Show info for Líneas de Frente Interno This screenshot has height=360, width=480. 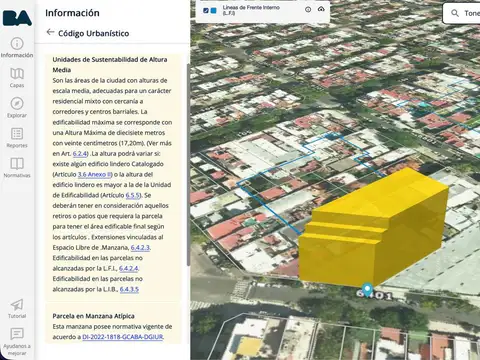point(308,10)
